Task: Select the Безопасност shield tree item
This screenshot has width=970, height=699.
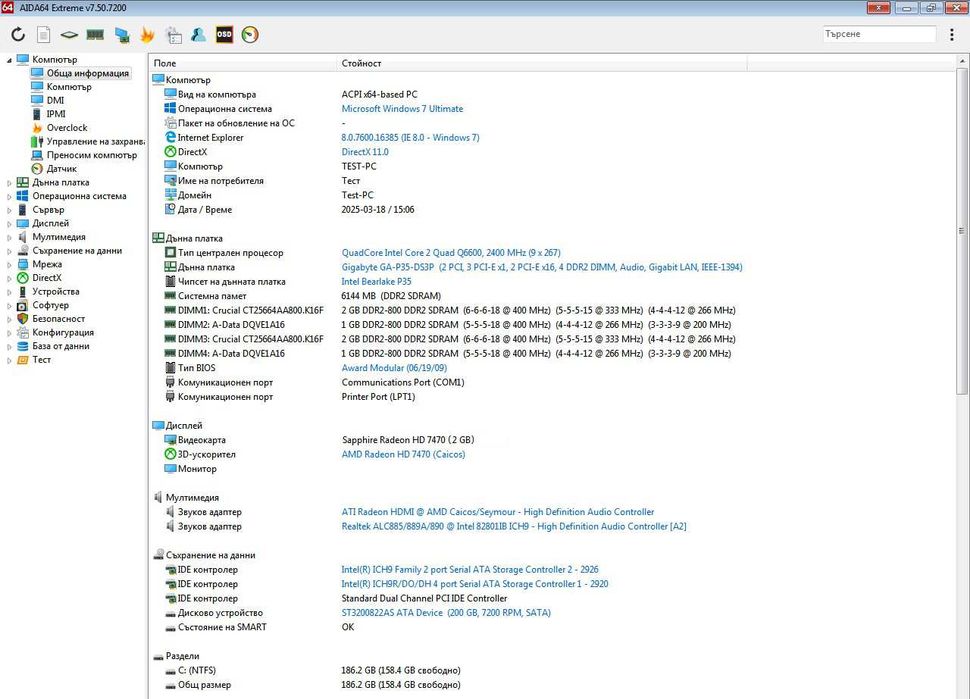Action: [58, 319]
